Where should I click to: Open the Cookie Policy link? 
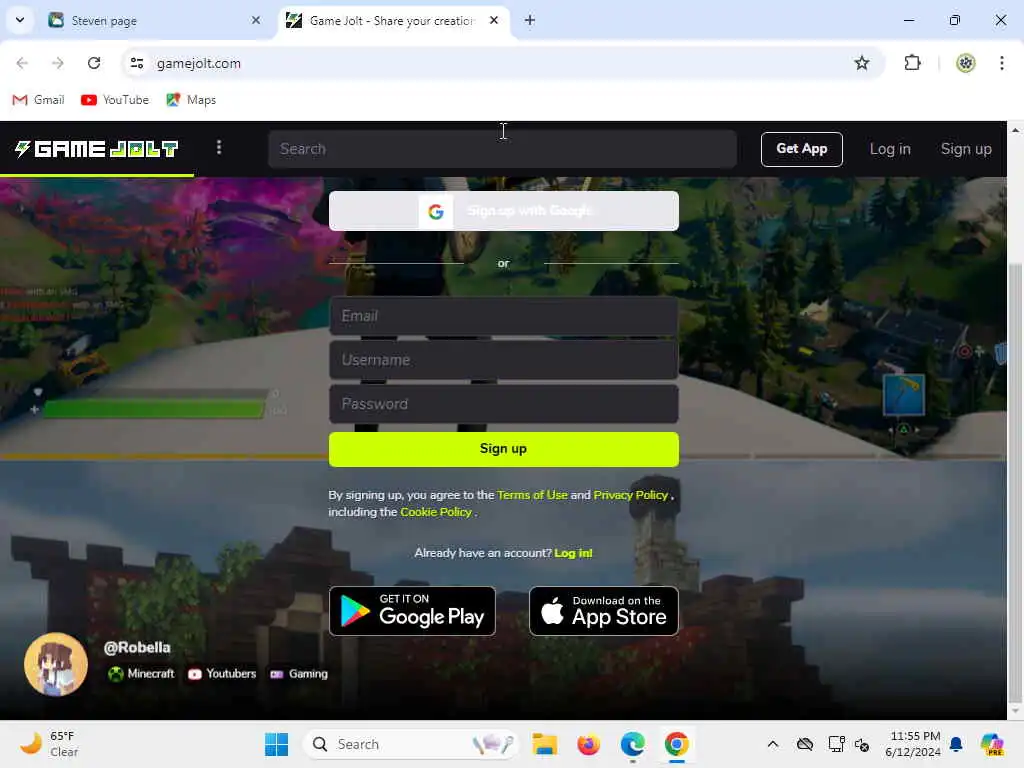point(436,512)
